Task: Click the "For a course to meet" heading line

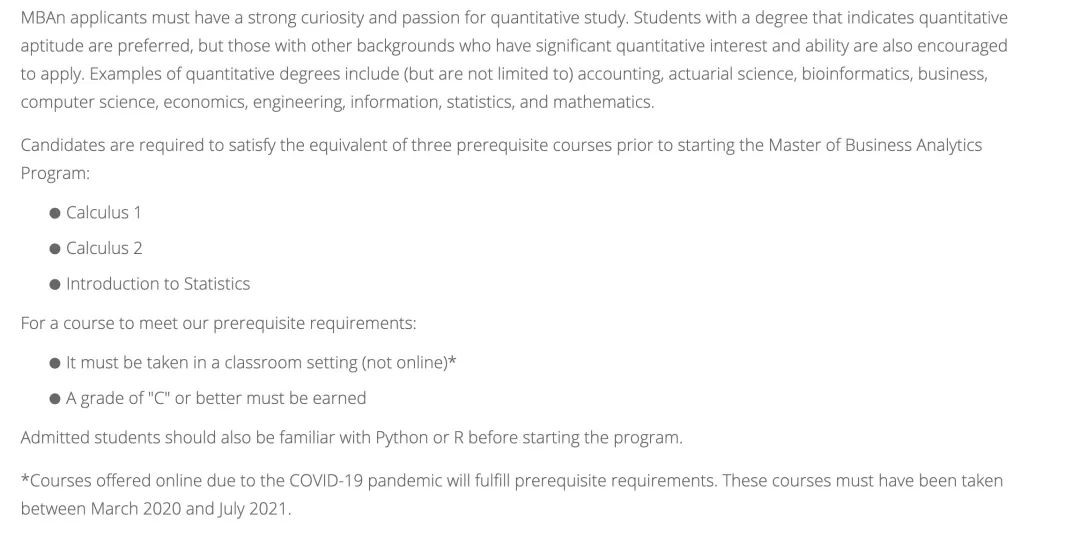Action: pos(218,323)
